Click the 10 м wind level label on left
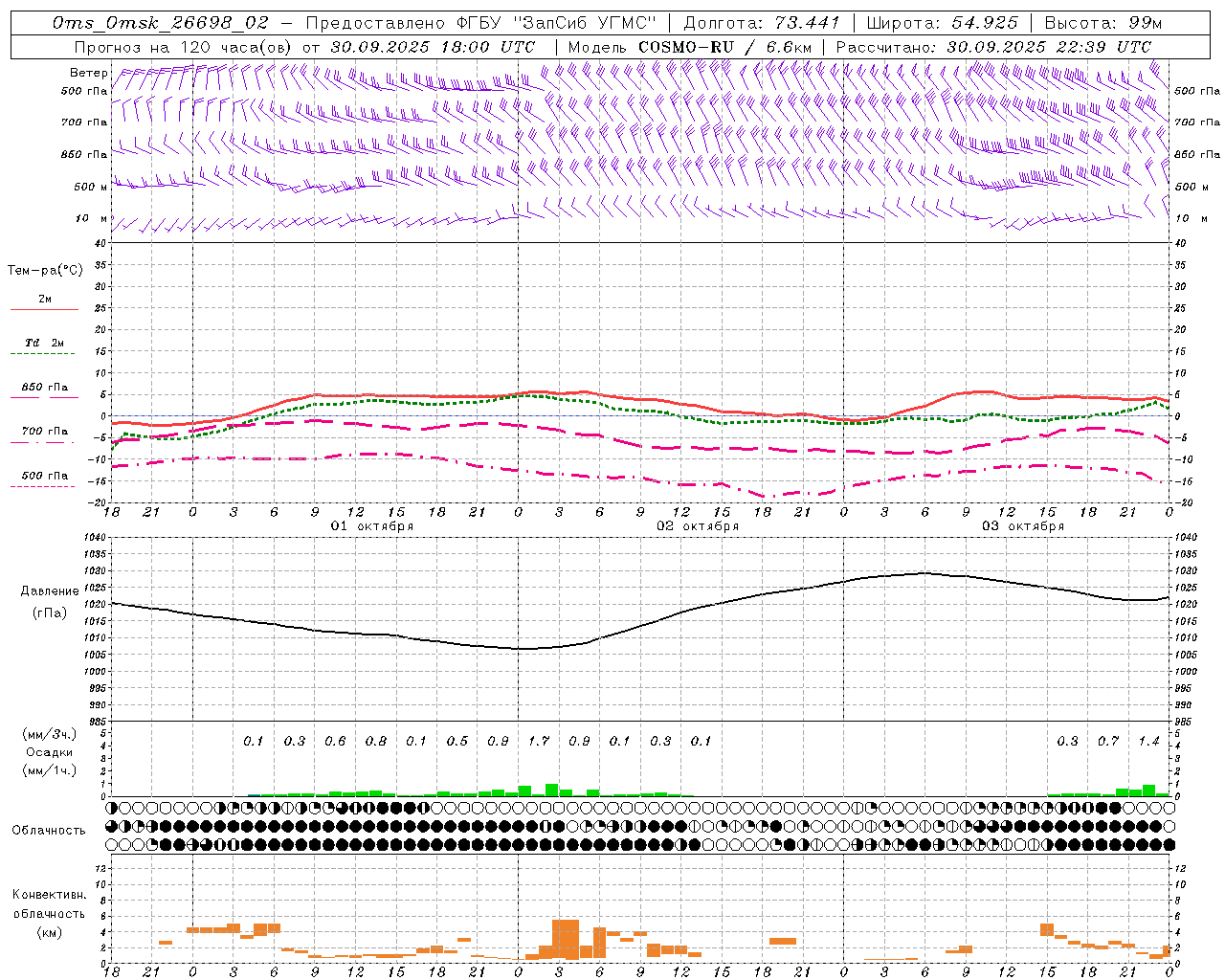This screenshot has width=1225, height=980. click(x=92, y=218)
